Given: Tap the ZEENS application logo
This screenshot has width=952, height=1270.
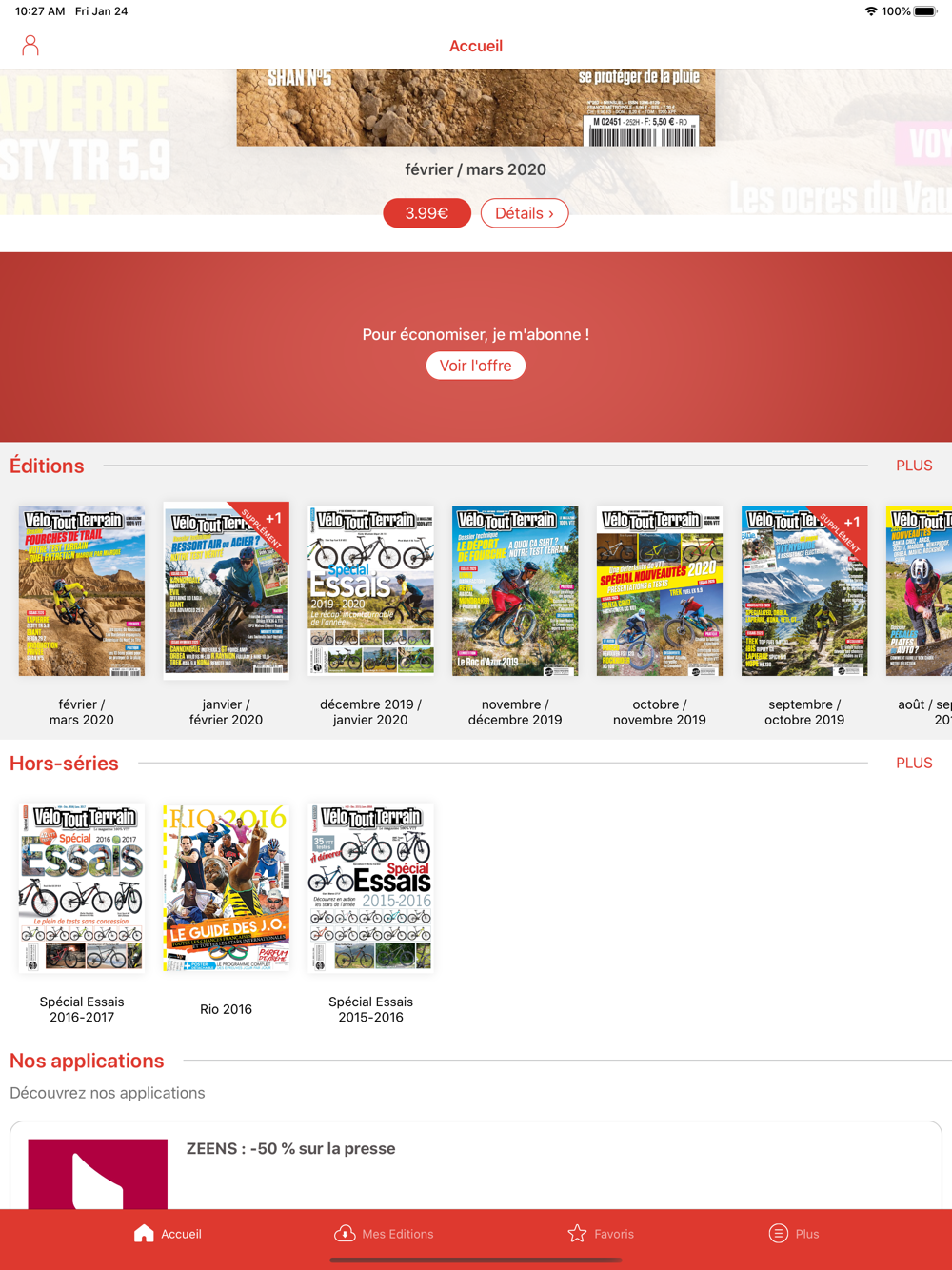Looking at the screenshot, I should 98,1174.
